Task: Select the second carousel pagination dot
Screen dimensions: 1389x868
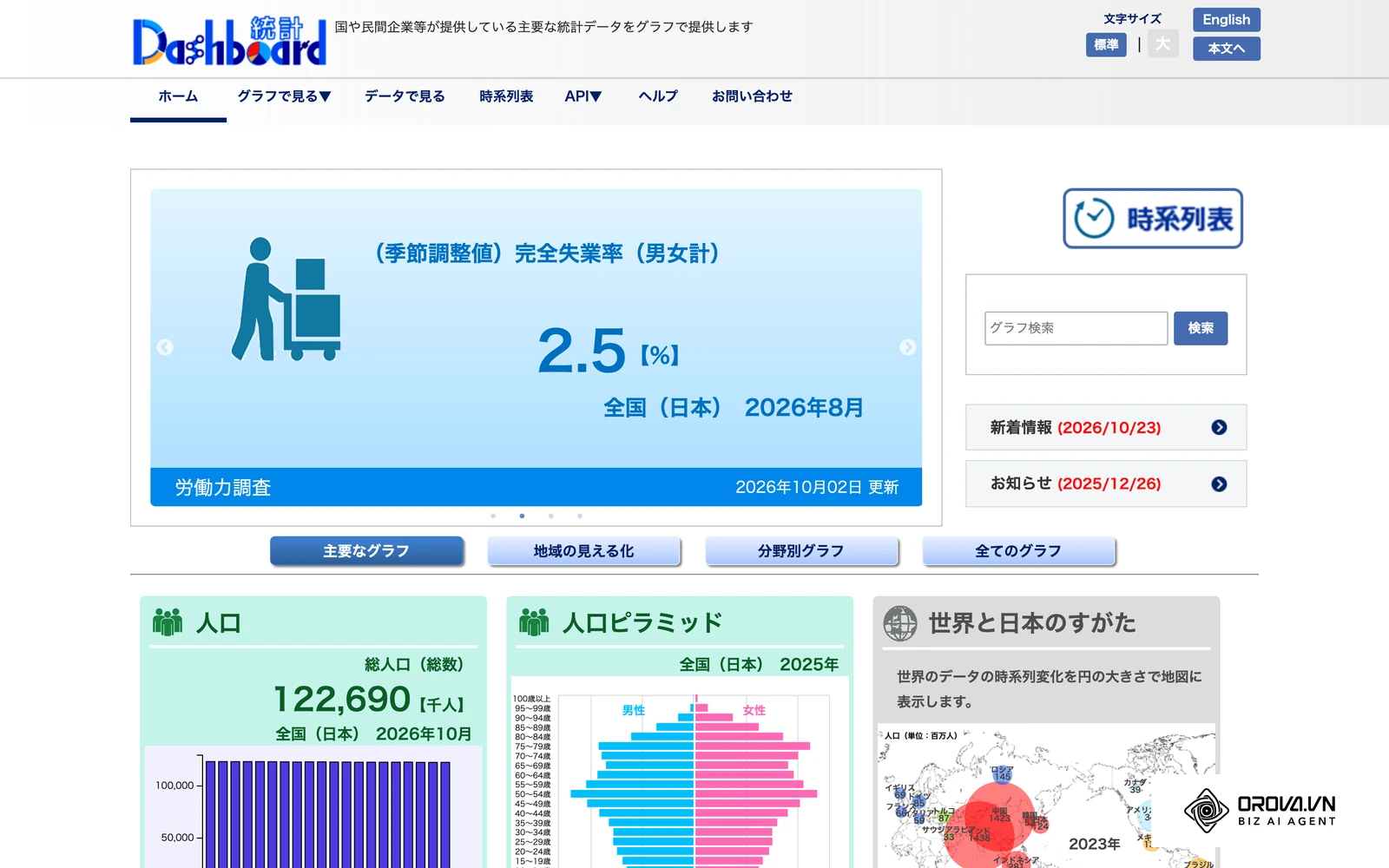Action: click(522, 516)
